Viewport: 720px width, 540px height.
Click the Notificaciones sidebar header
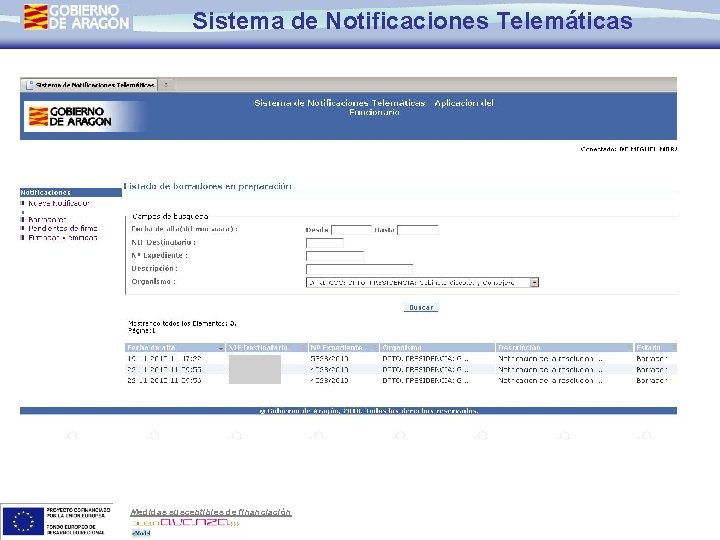pos(71,192)
